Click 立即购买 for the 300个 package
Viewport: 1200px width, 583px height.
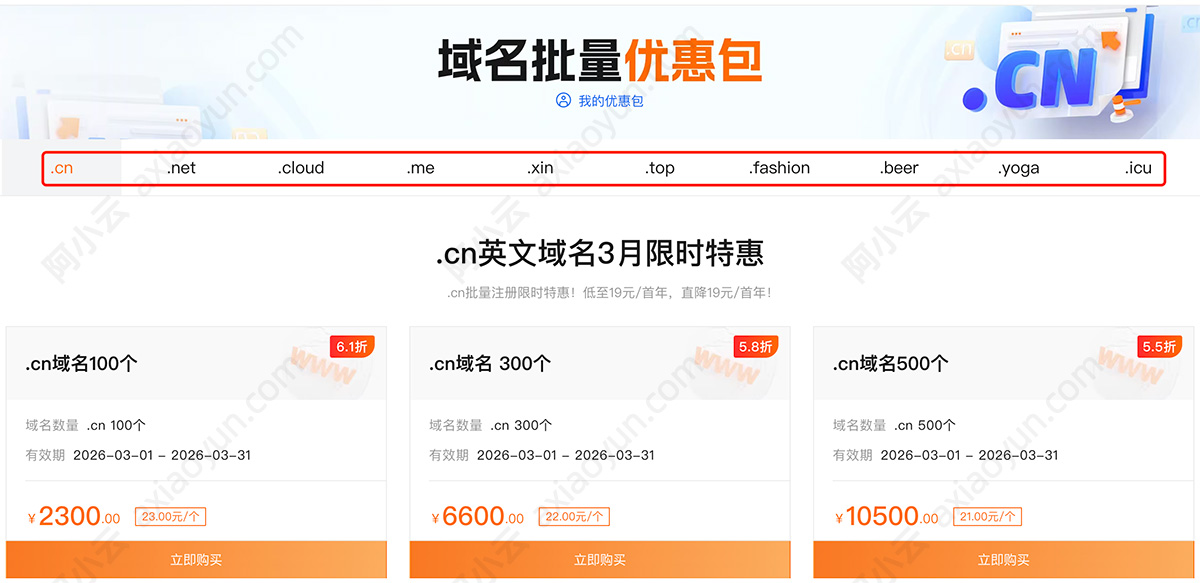600,560
